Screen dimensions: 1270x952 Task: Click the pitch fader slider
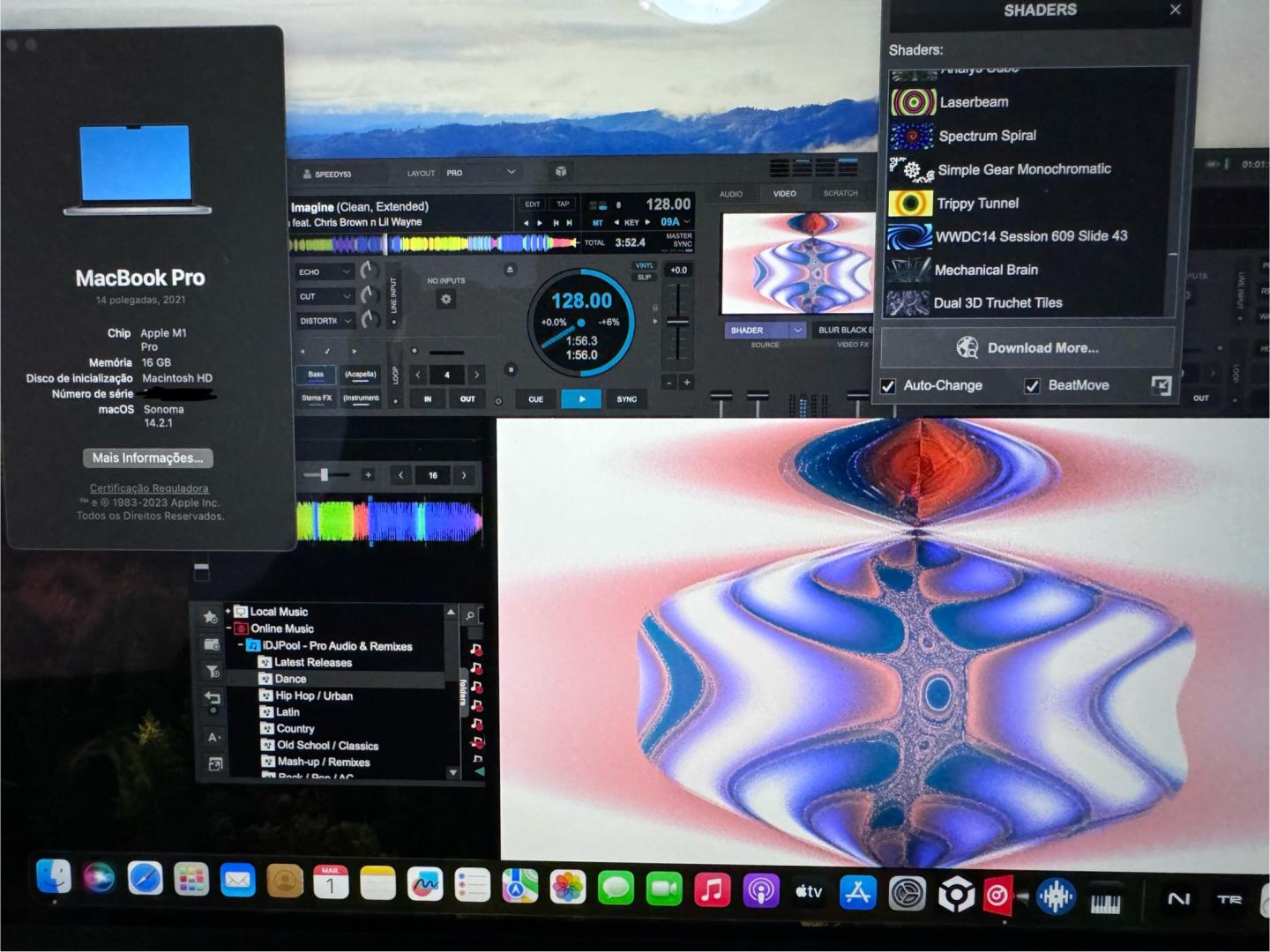pos(677,323)
